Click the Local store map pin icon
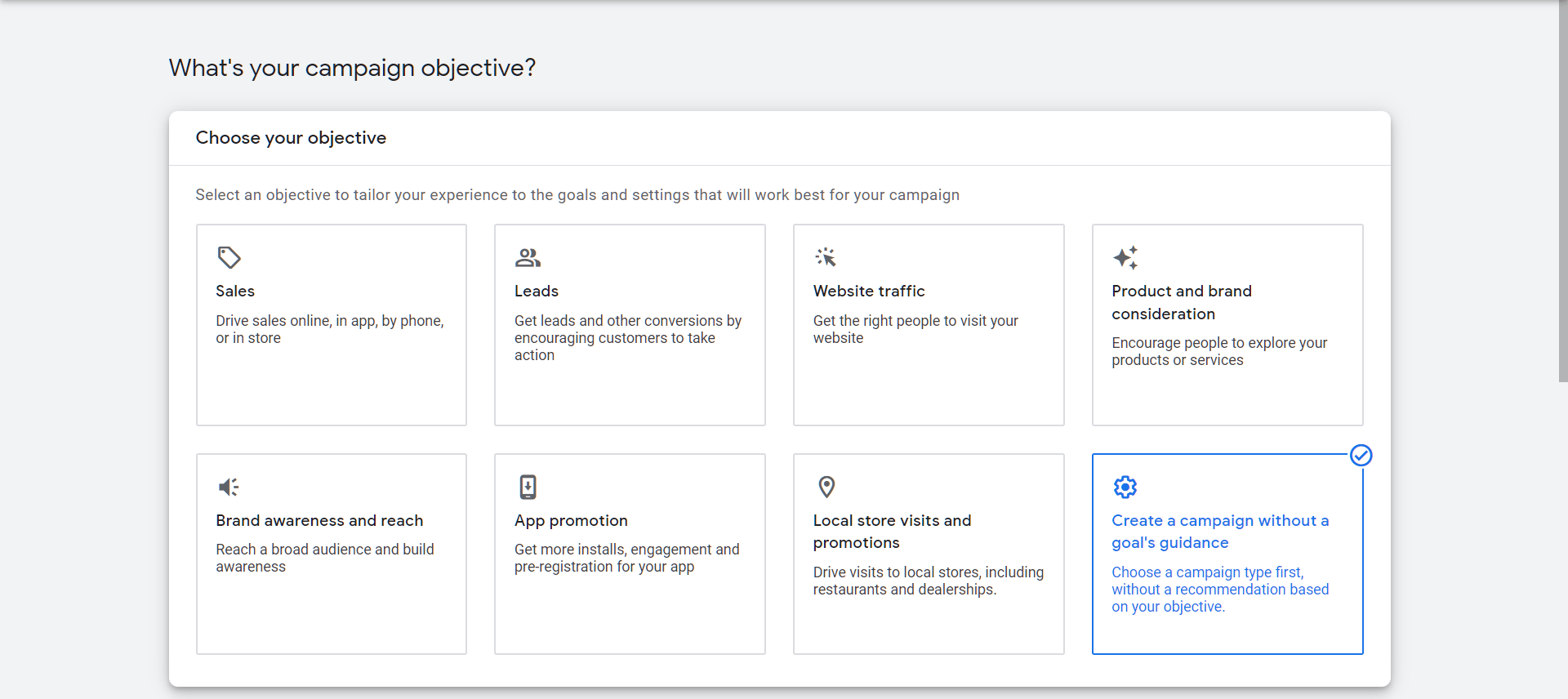The width and height of the screenshot is (1568, 699). point(826,488)
